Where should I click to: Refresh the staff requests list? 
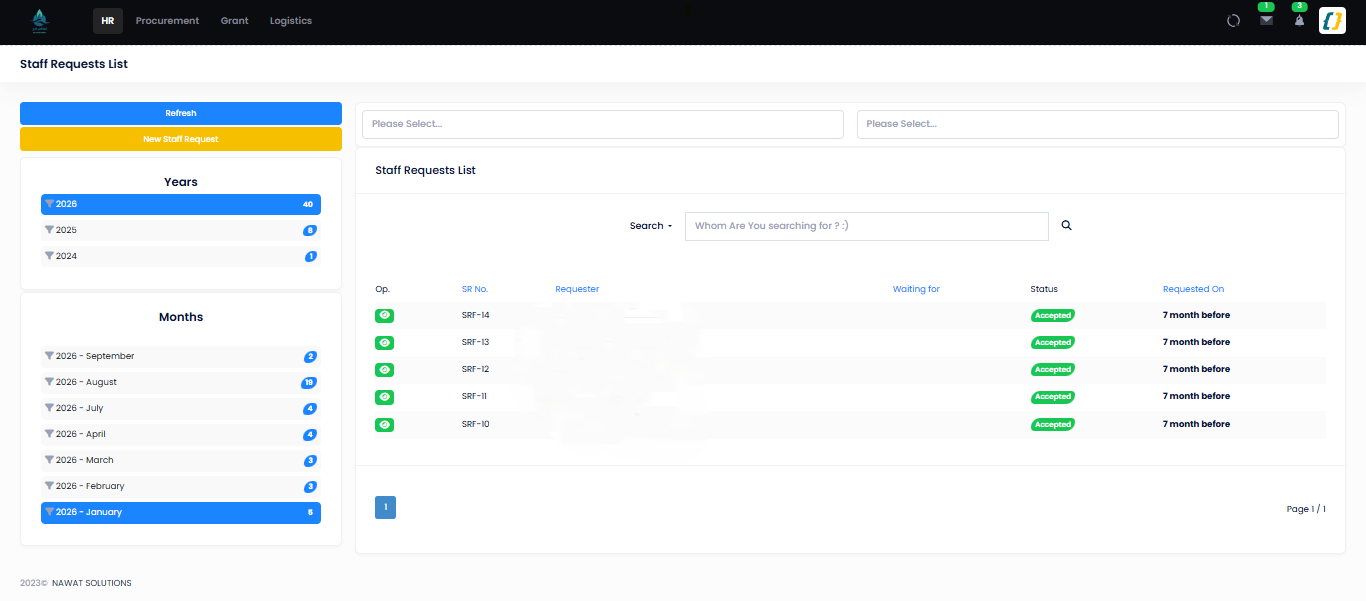coord(181,113)
